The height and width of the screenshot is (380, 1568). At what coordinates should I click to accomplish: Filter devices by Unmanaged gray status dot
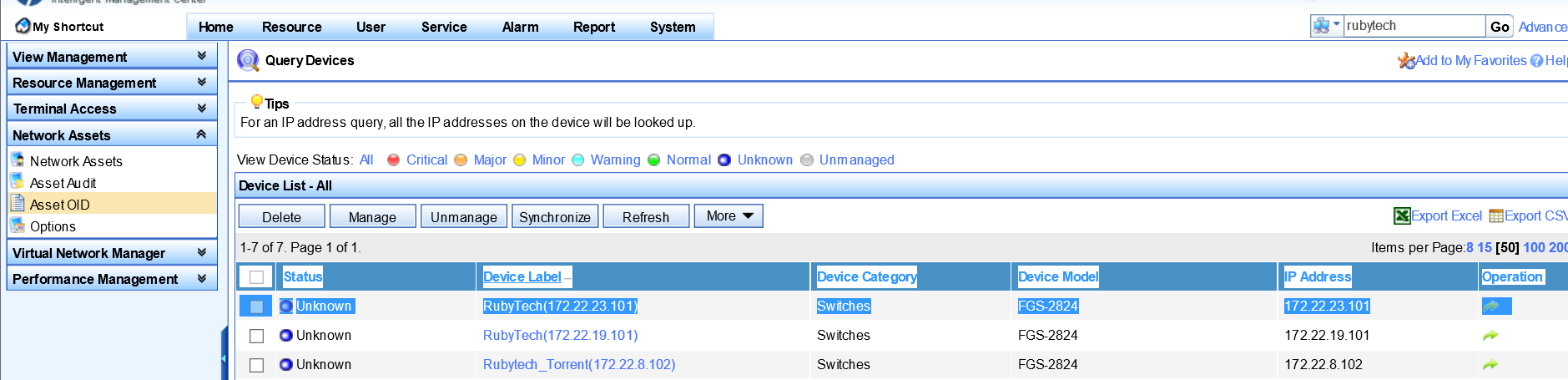(x=807, y=160)
